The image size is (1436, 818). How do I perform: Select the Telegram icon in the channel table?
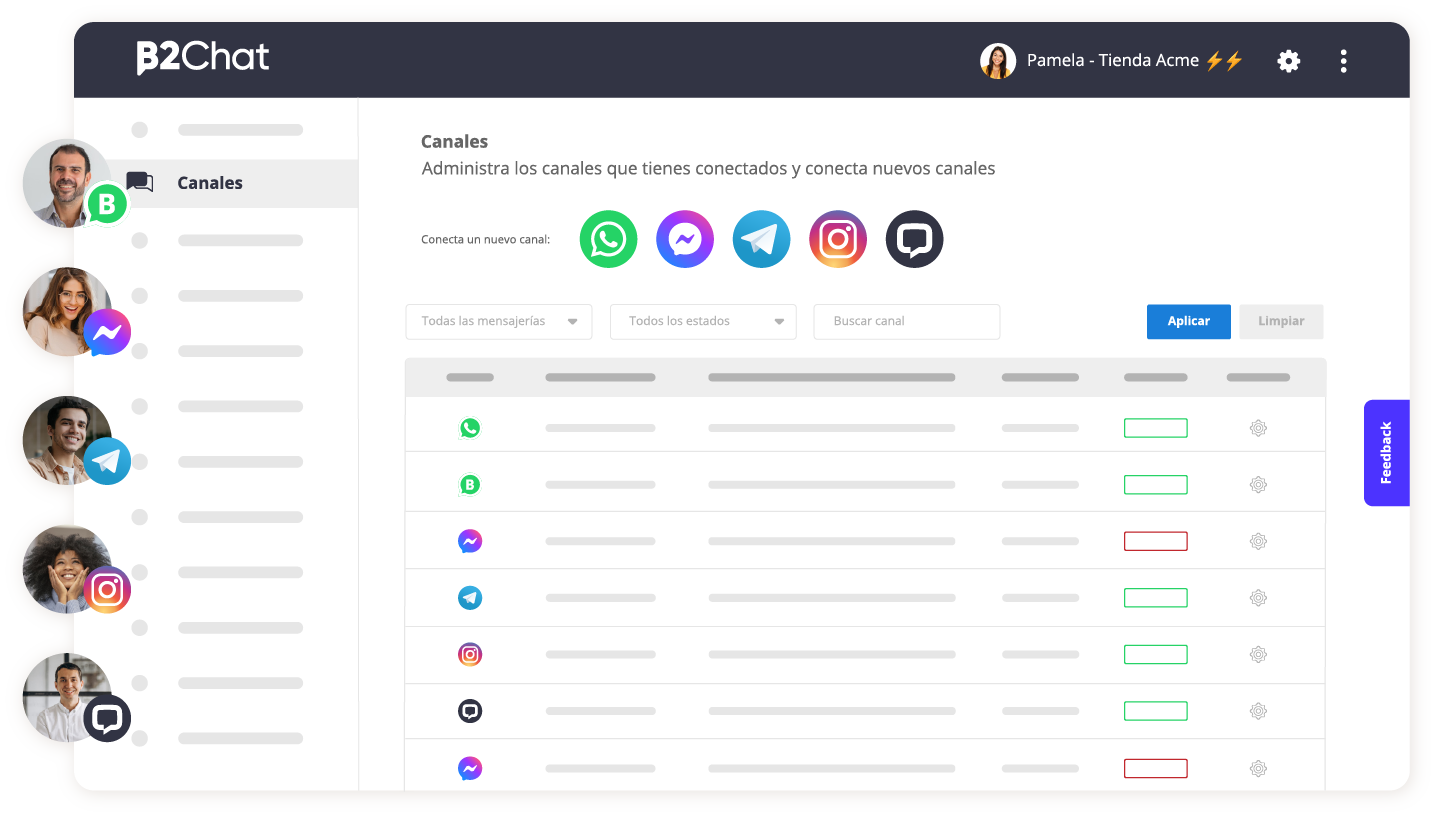tap(470, 598)
